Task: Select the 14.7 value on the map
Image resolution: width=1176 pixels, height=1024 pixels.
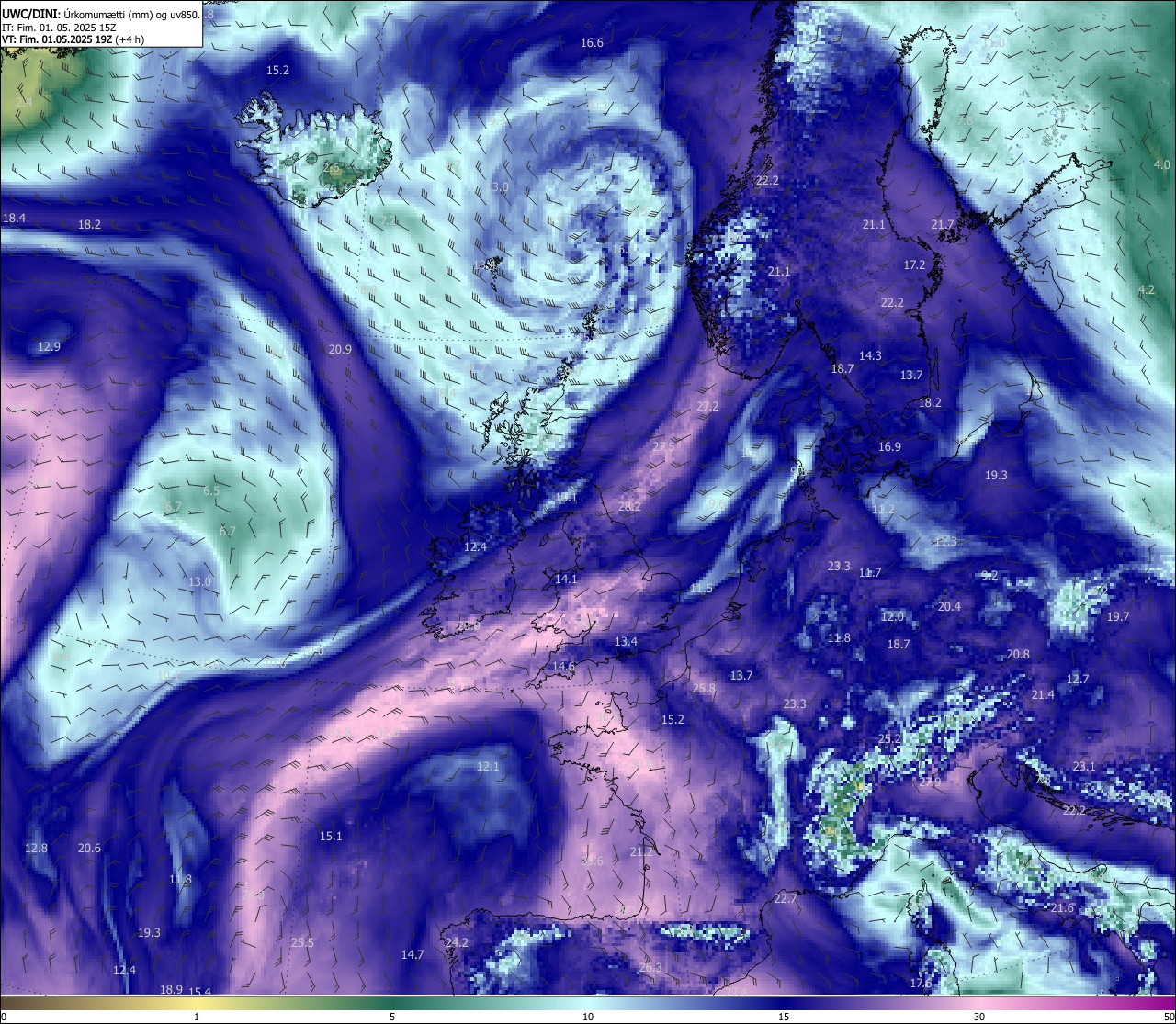Action: point(413,955)
